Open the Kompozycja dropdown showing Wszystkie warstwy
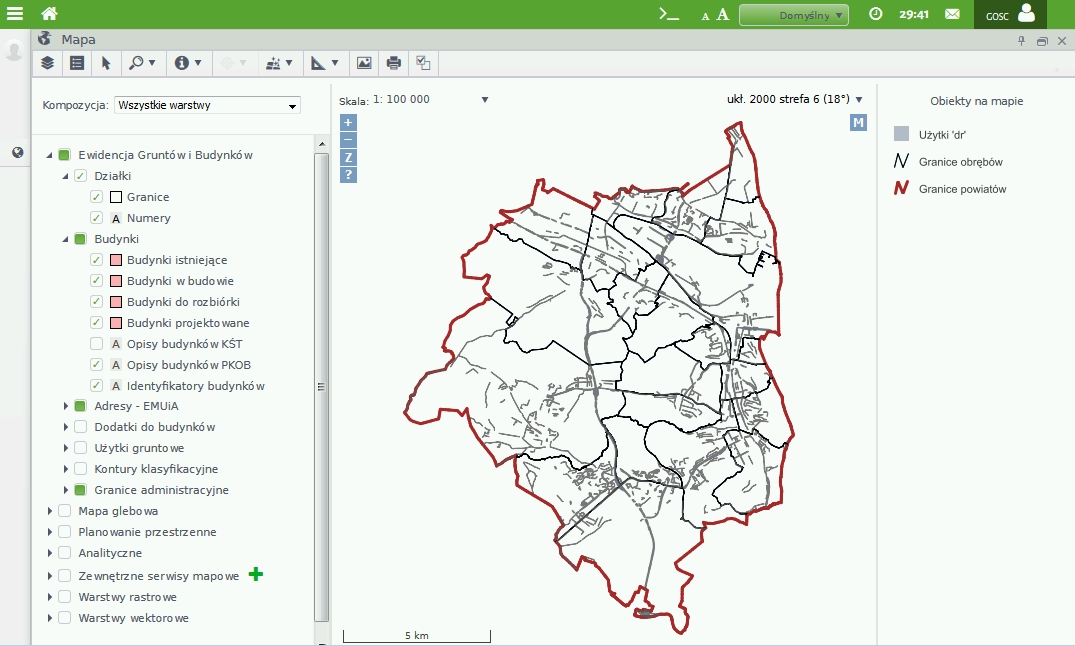Image resolution: width=1075 pixels, height=646 pixels. point(207,105)
